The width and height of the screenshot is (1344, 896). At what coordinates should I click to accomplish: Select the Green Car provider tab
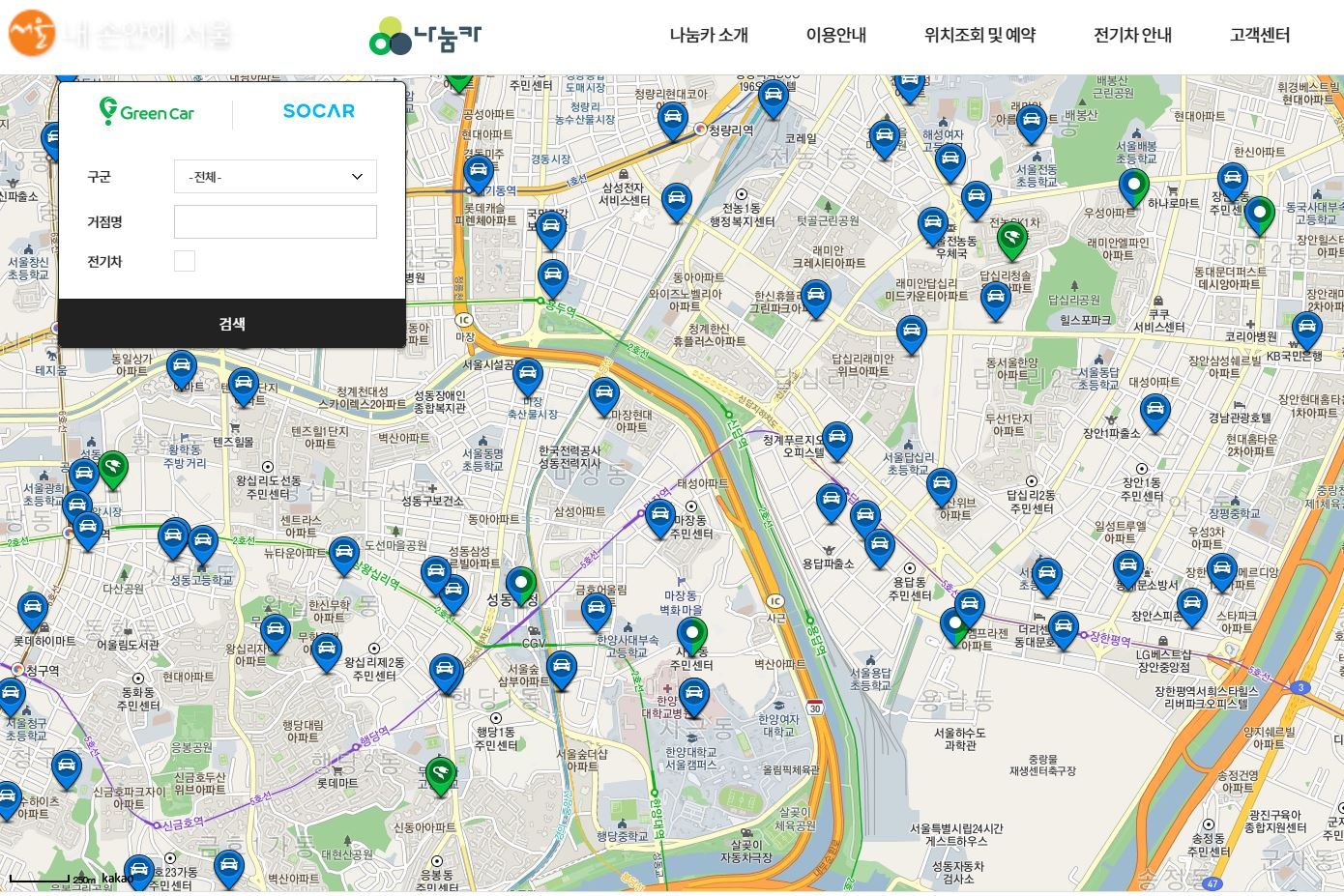click(147, 112)
